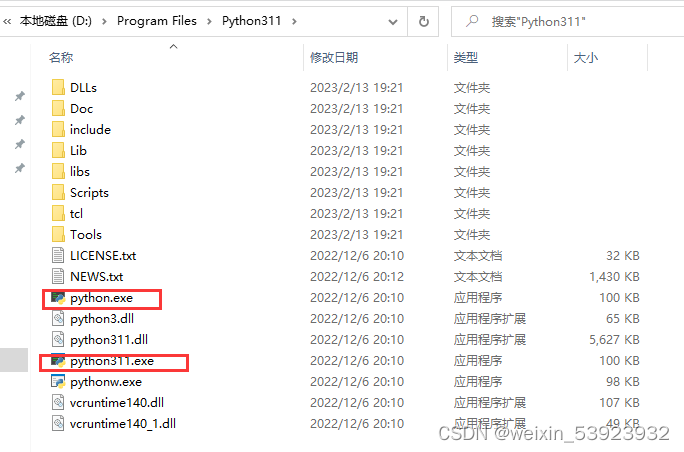Select the include folder name
The image size is (684, 452).
click(90, 129)
